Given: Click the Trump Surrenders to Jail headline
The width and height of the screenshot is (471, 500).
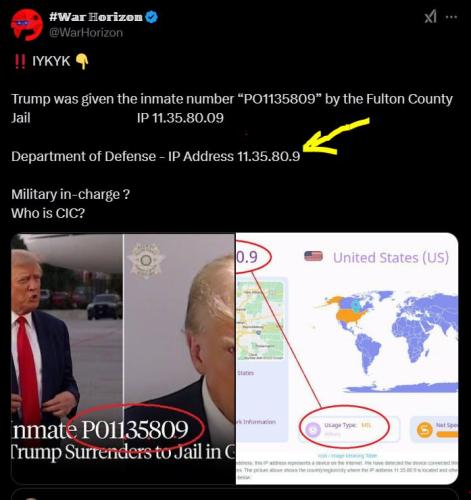Looking at the screenshot, I should [123, 453].
